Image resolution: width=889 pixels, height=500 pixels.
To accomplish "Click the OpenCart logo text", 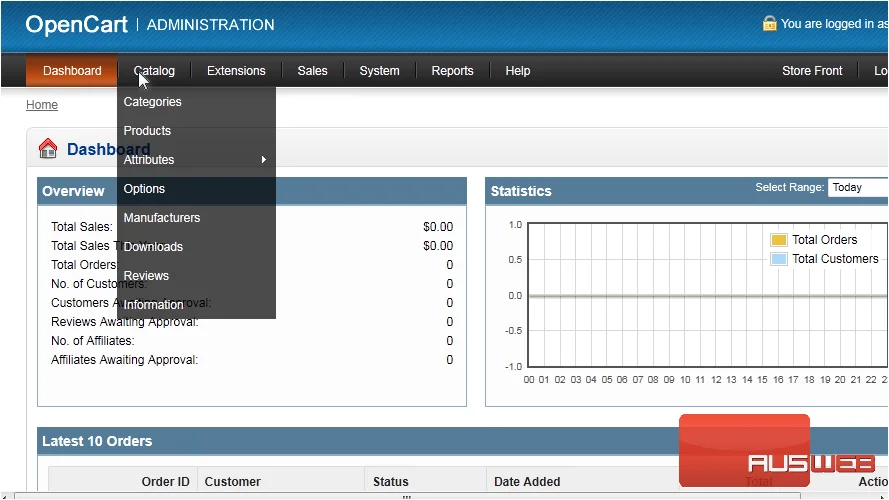I will coord(77,24).
